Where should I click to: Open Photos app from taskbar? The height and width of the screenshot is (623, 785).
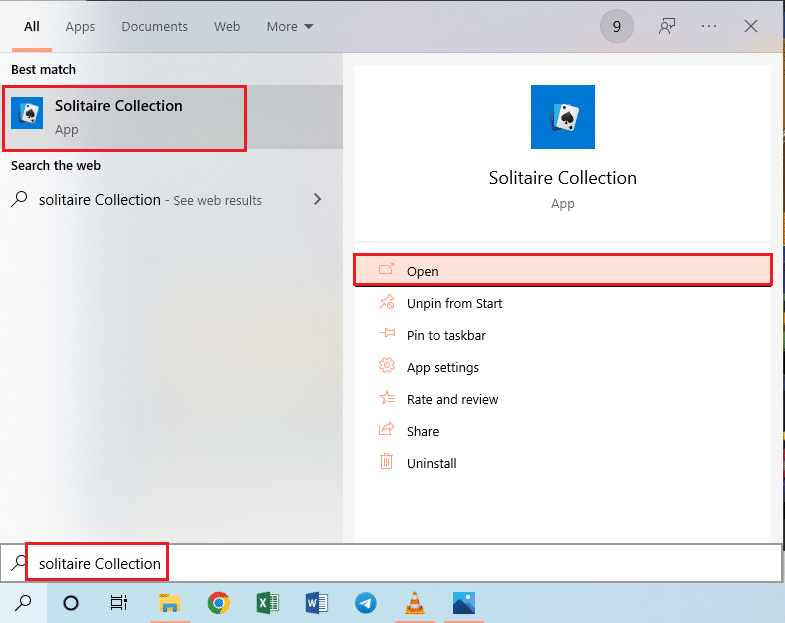click(464, 603)
